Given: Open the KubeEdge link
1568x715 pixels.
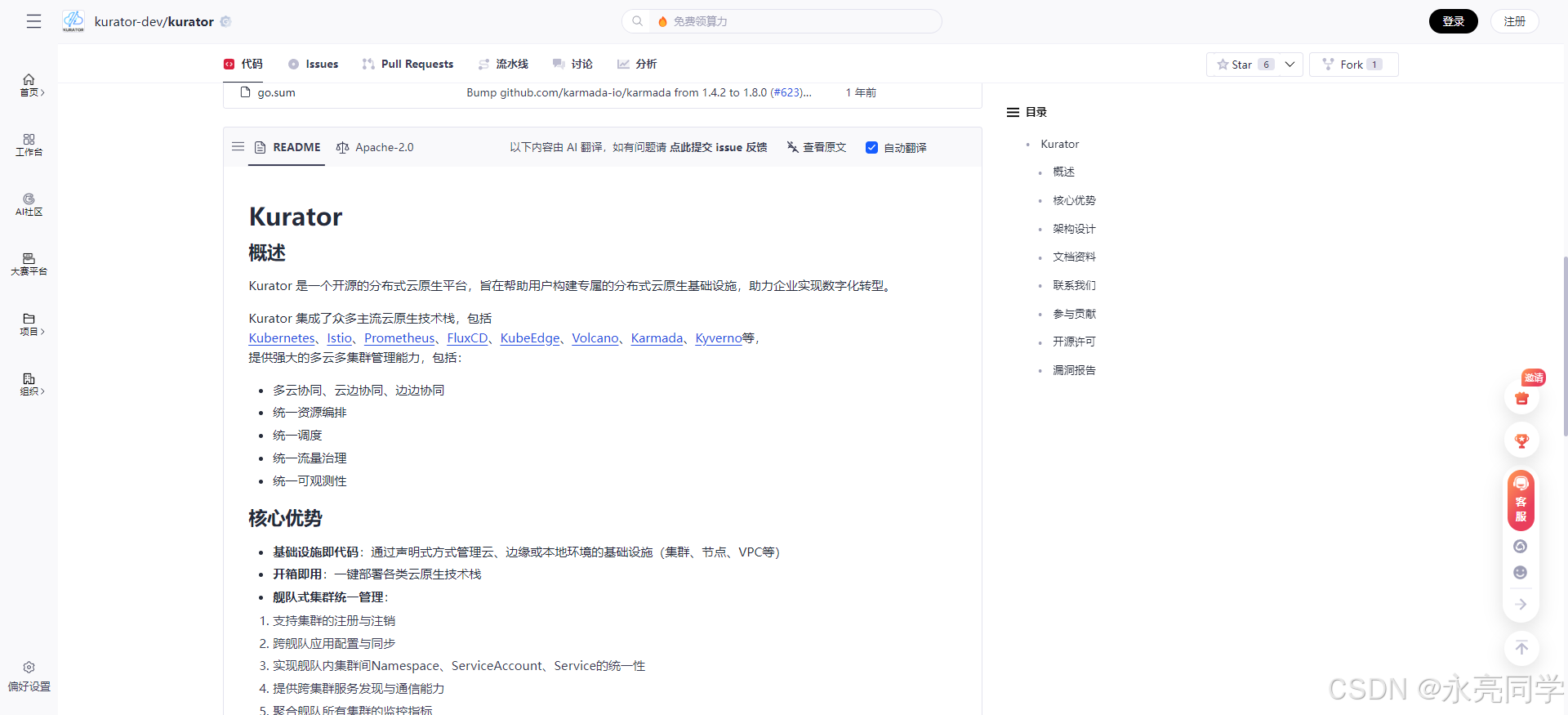Looking at the screenshot, I should coord(530,338).
